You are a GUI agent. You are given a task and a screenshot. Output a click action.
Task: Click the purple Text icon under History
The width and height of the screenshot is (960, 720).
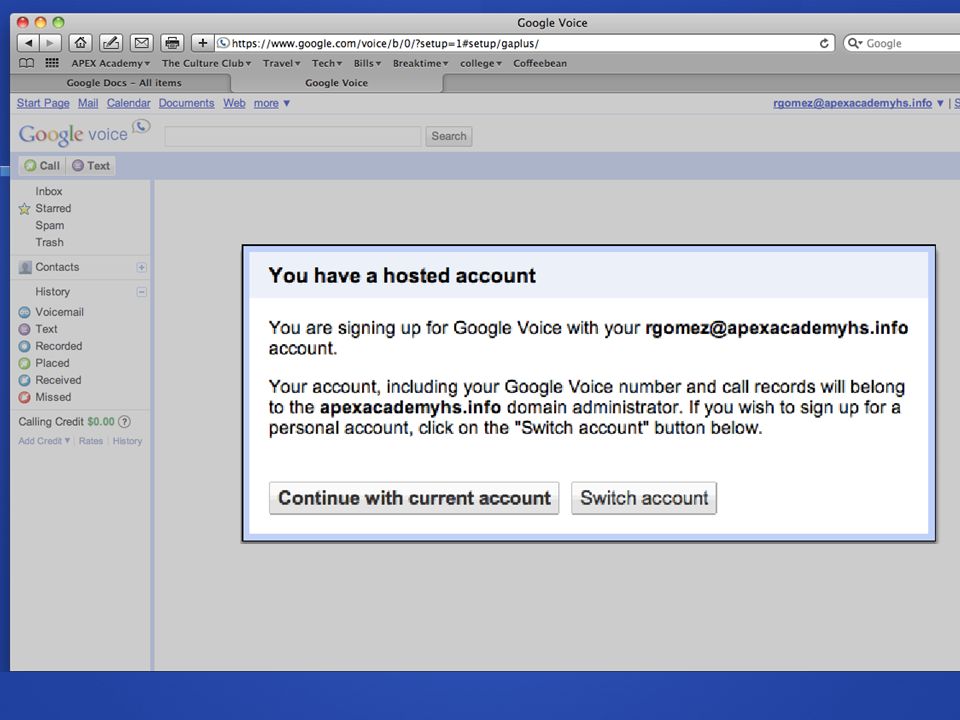pos(24,329)
